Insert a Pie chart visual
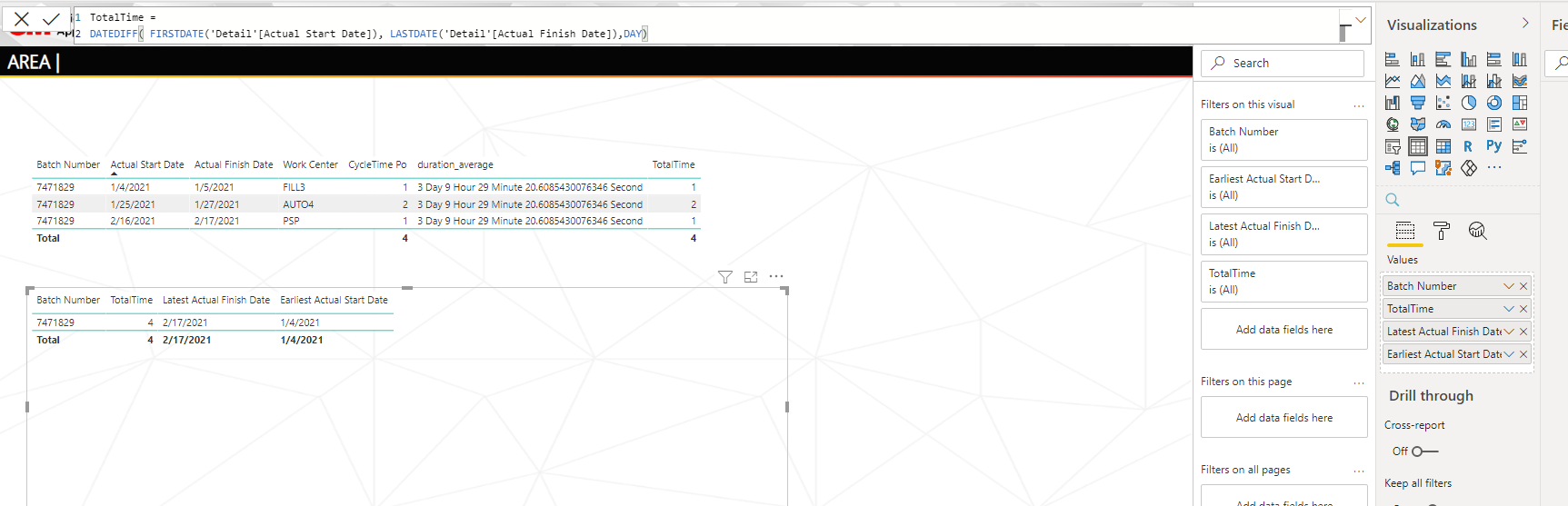The image size is (1568, 506). [1468, 103]
